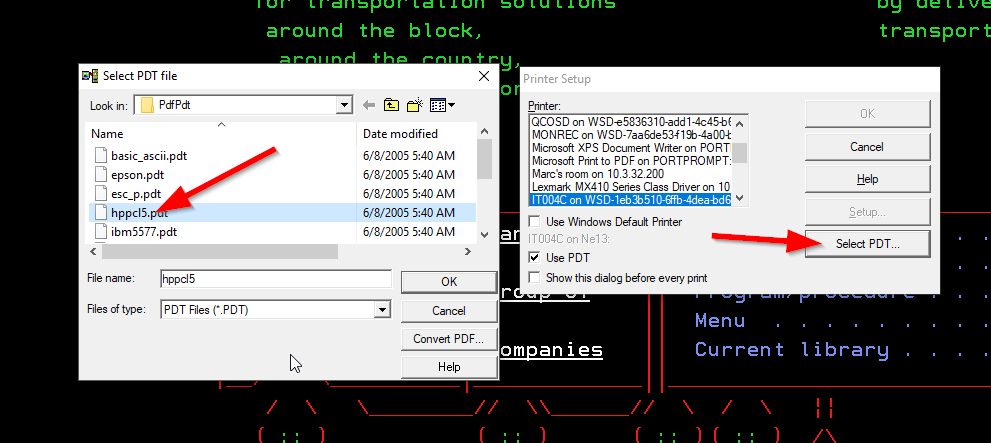Viewport: 991px width, 443px height.
Task: Uncheck the Use PDT checkbox
Action: 535,258
